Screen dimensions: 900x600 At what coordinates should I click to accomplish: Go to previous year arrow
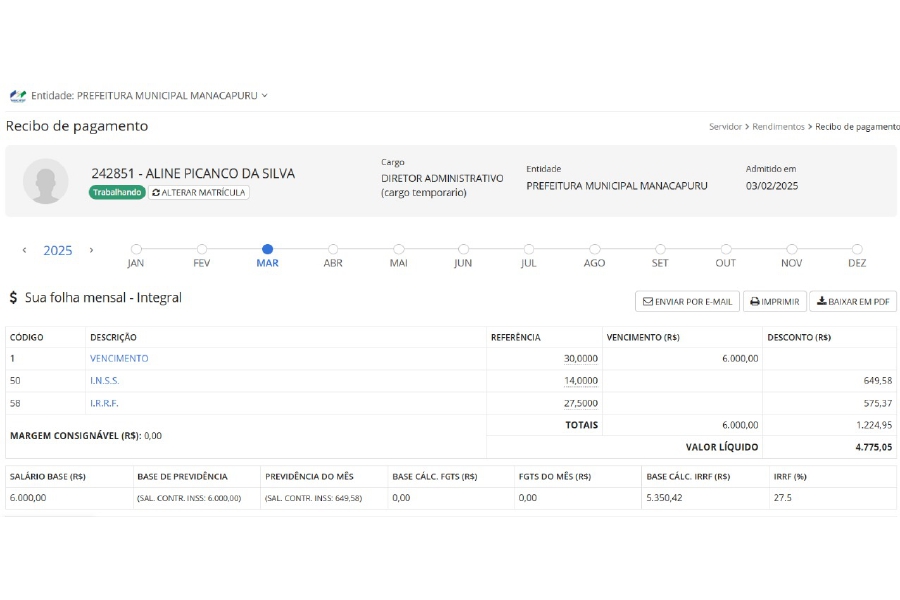click(25, 250)
